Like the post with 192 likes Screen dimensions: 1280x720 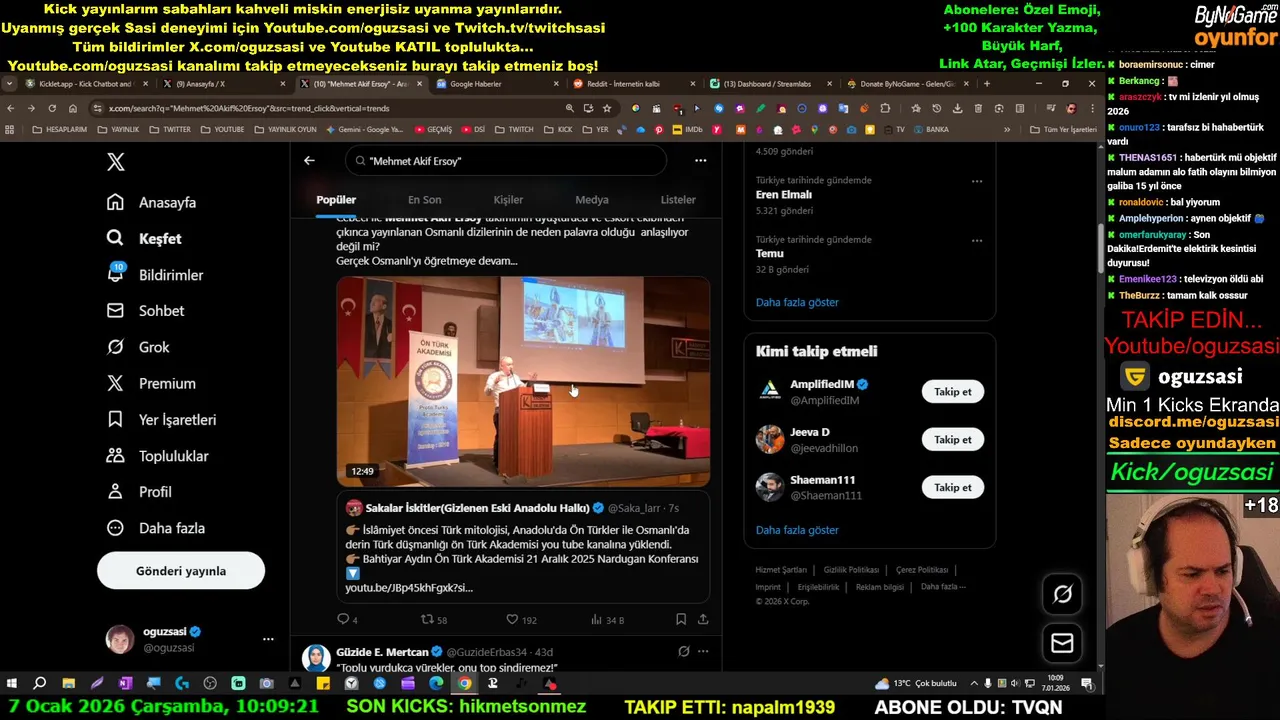(521, 620)
